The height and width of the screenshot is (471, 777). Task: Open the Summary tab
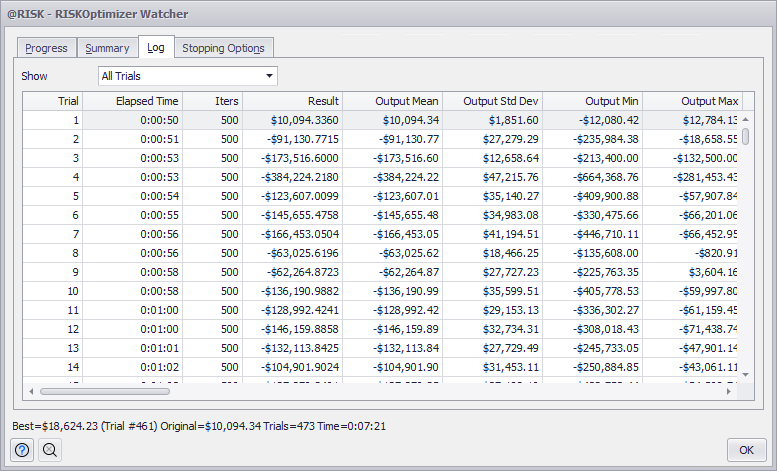[x=107, y=48]
